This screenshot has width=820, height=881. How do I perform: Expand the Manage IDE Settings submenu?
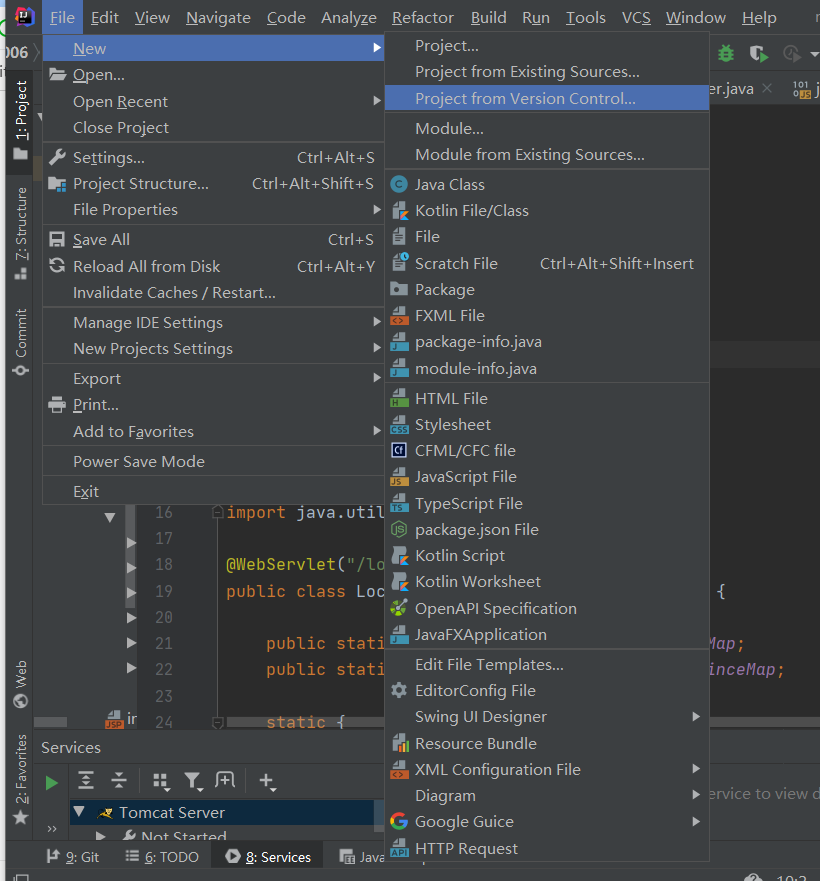click(x=213, y=323)
